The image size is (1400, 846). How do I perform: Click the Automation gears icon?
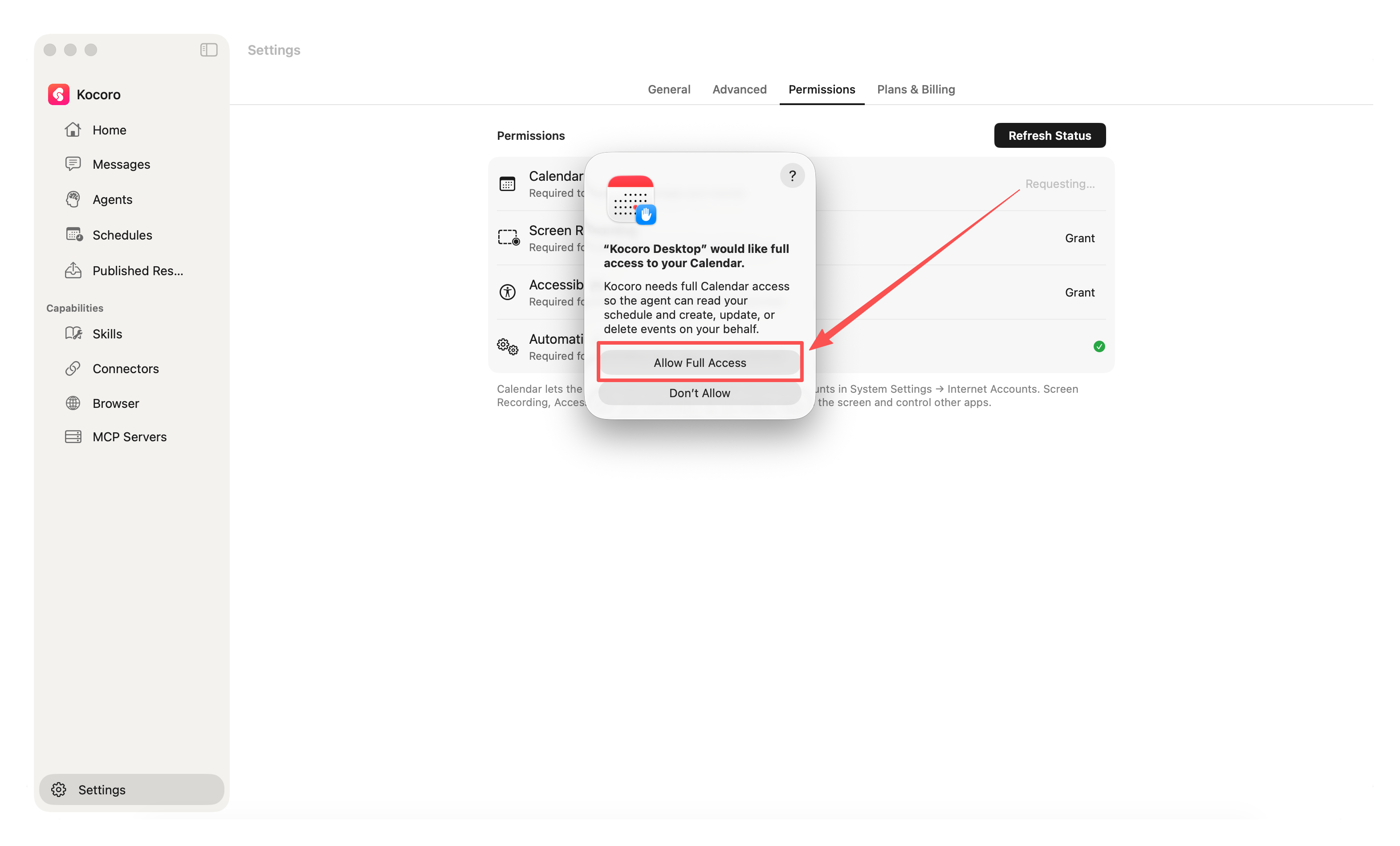tap(507, 346)
